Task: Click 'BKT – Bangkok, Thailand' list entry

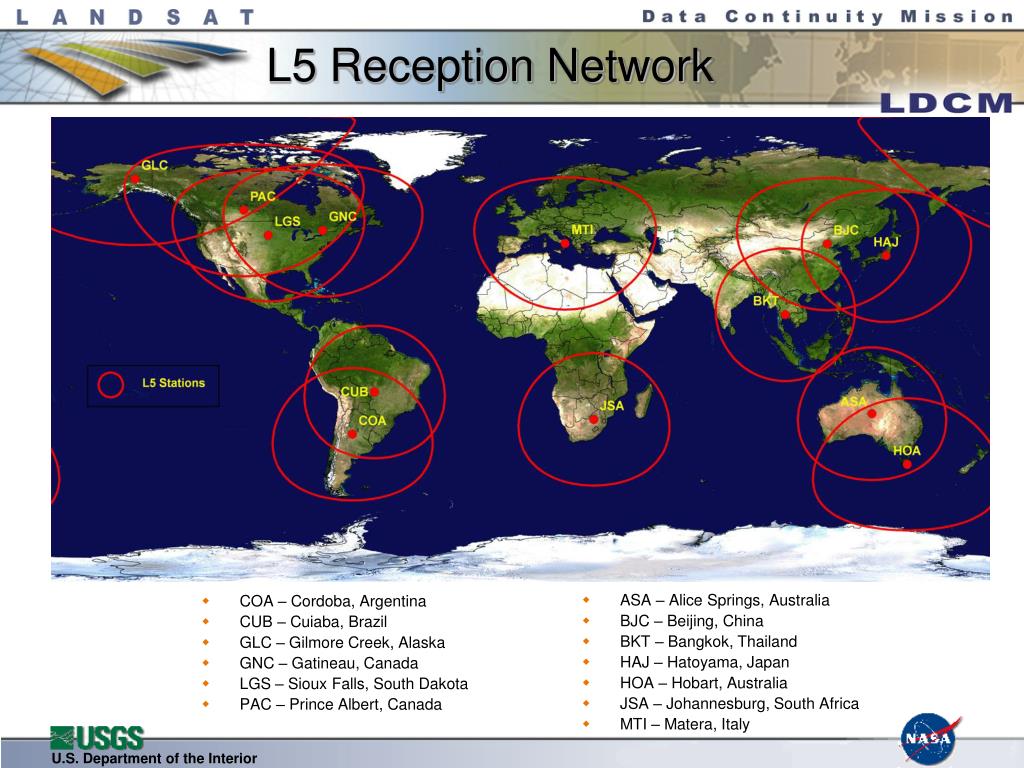Action: [x=708, y=641]
